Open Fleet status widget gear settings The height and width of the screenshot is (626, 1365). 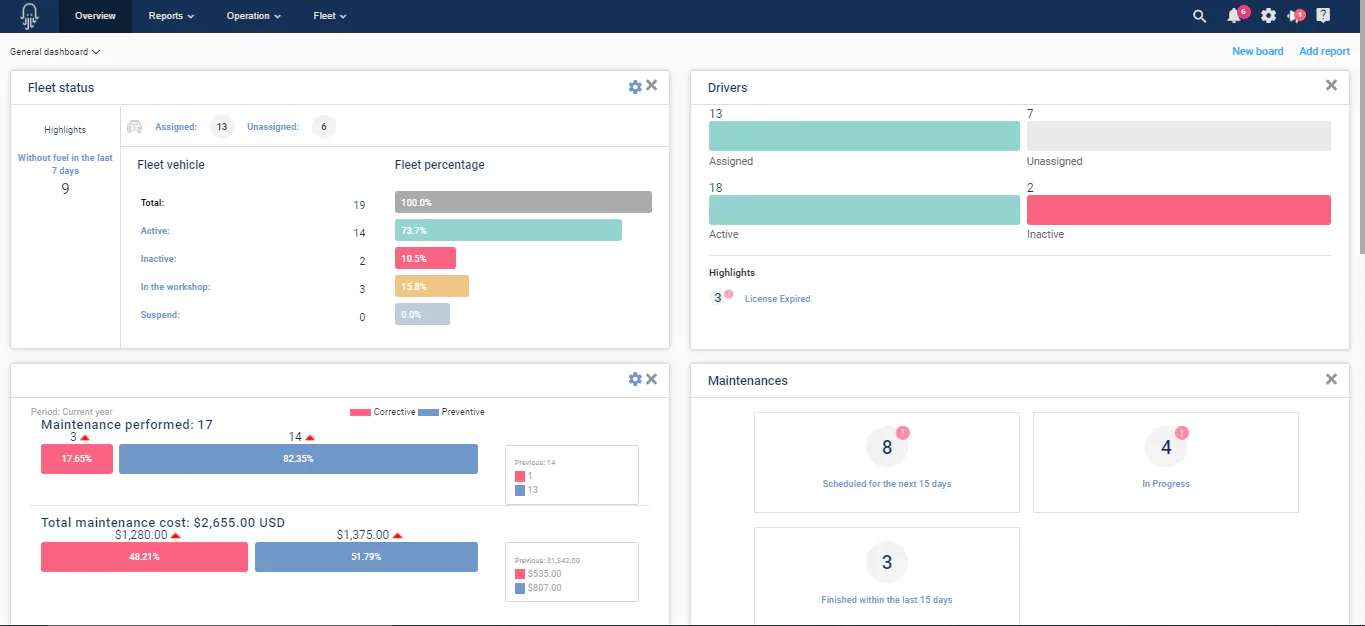[x=635, y=87]
